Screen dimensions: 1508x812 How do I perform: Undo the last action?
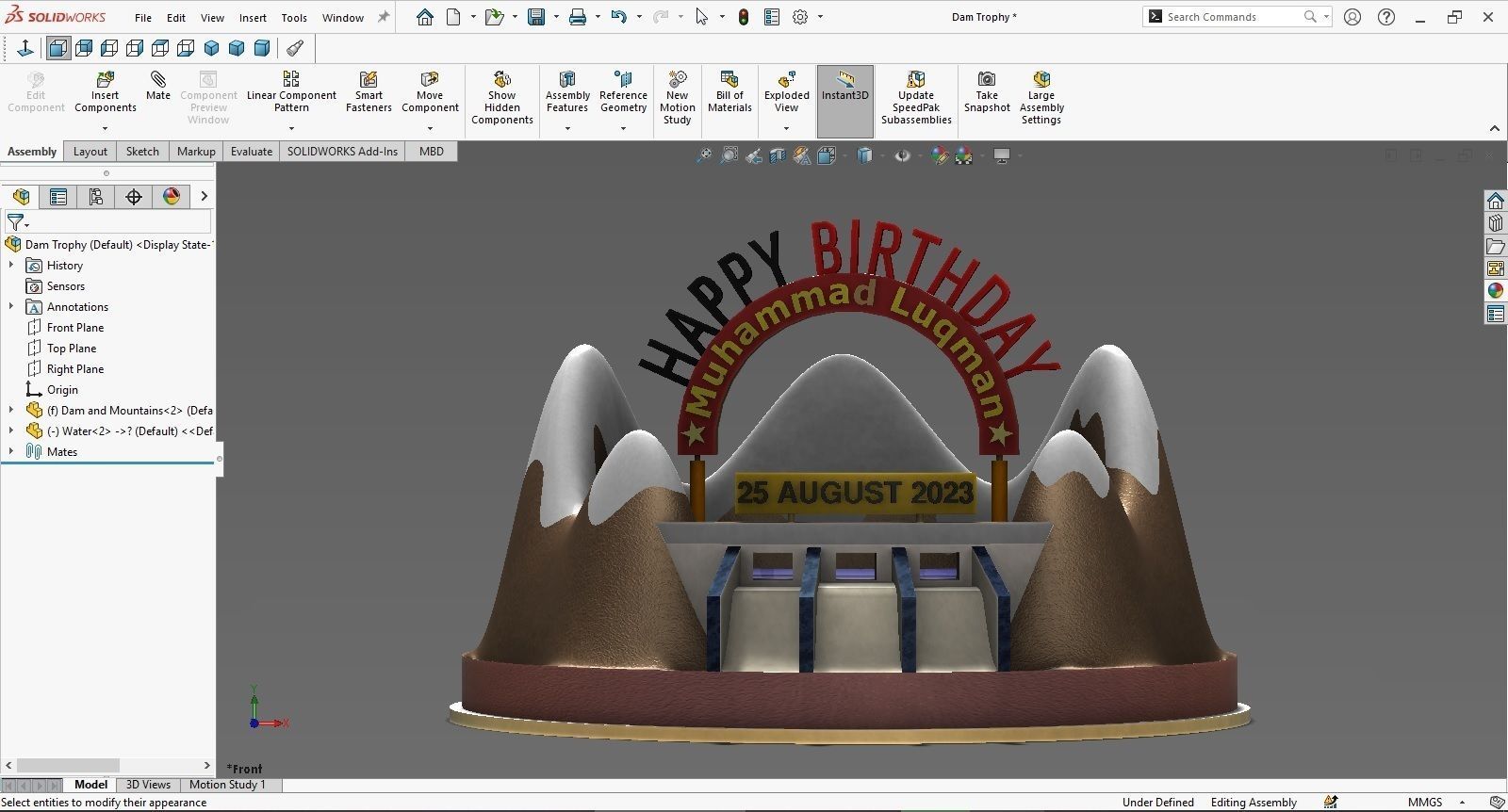pos(618,17)
